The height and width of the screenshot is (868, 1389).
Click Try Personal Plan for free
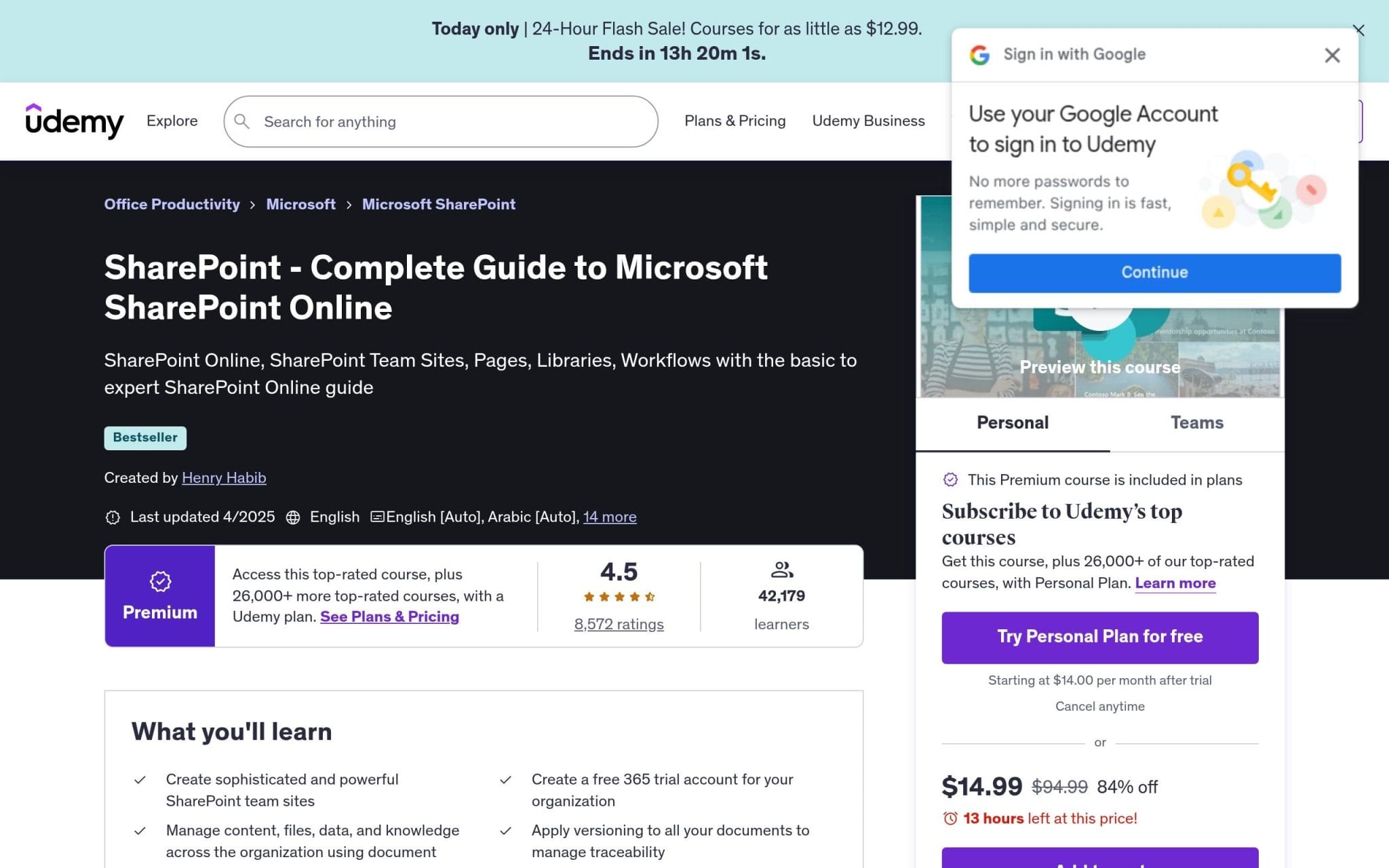(x=1100, y=637)
